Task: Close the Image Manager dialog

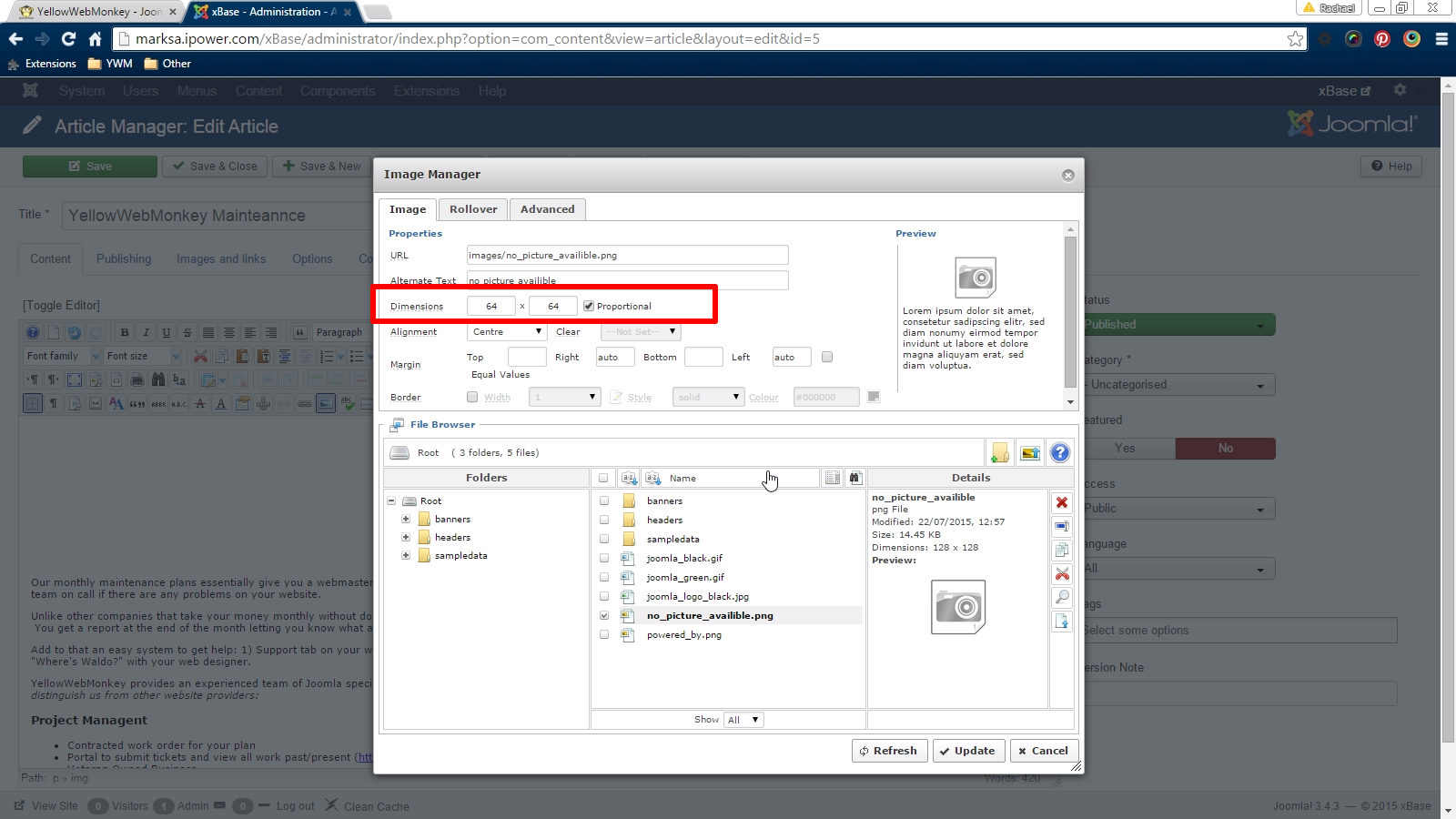Action: coord(1068,175)
